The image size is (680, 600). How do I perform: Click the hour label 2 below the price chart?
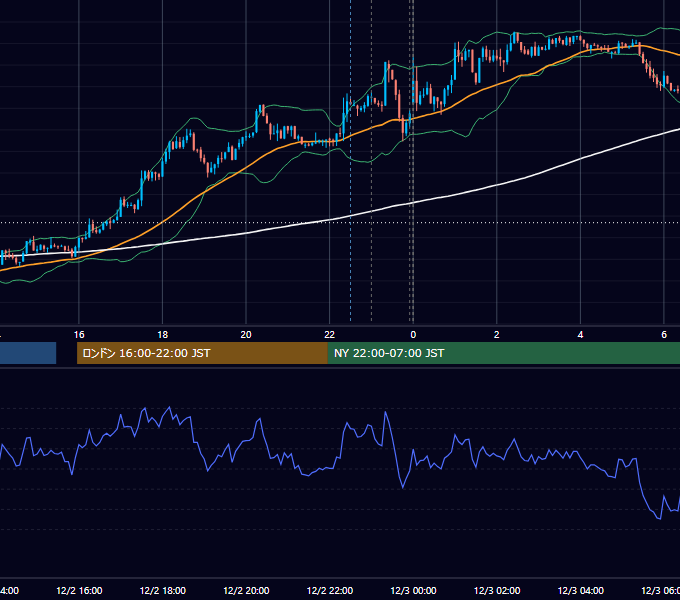pyautogui.click(x=497, y=335)
